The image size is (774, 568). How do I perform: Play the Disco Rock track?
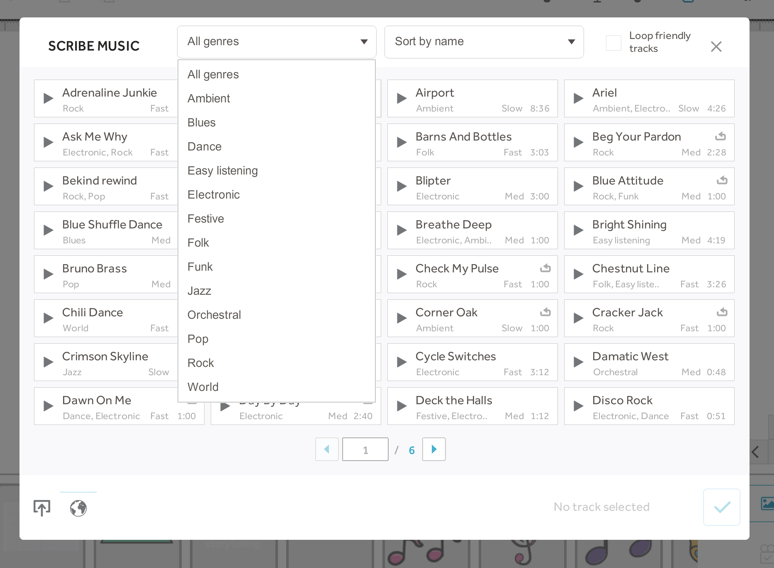click(x=578, y=406)
